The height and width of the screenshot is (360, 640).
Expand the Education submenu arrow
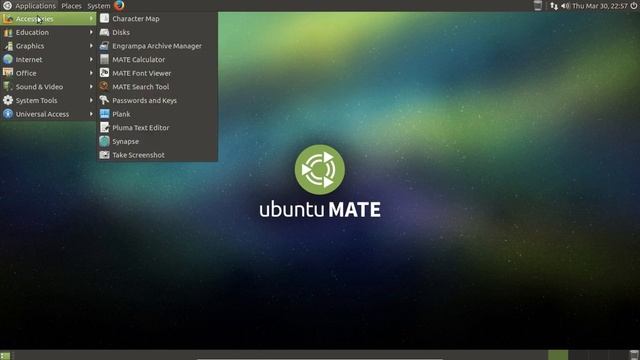click(x=91, y=32)
